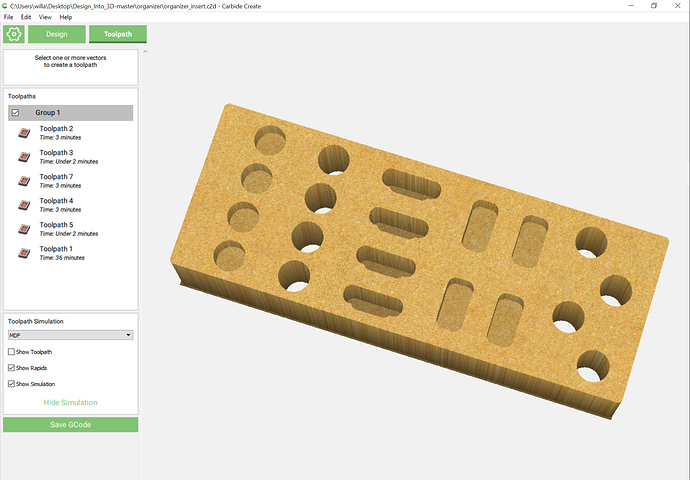Select the Toolpath 2 label

(56, 128)
